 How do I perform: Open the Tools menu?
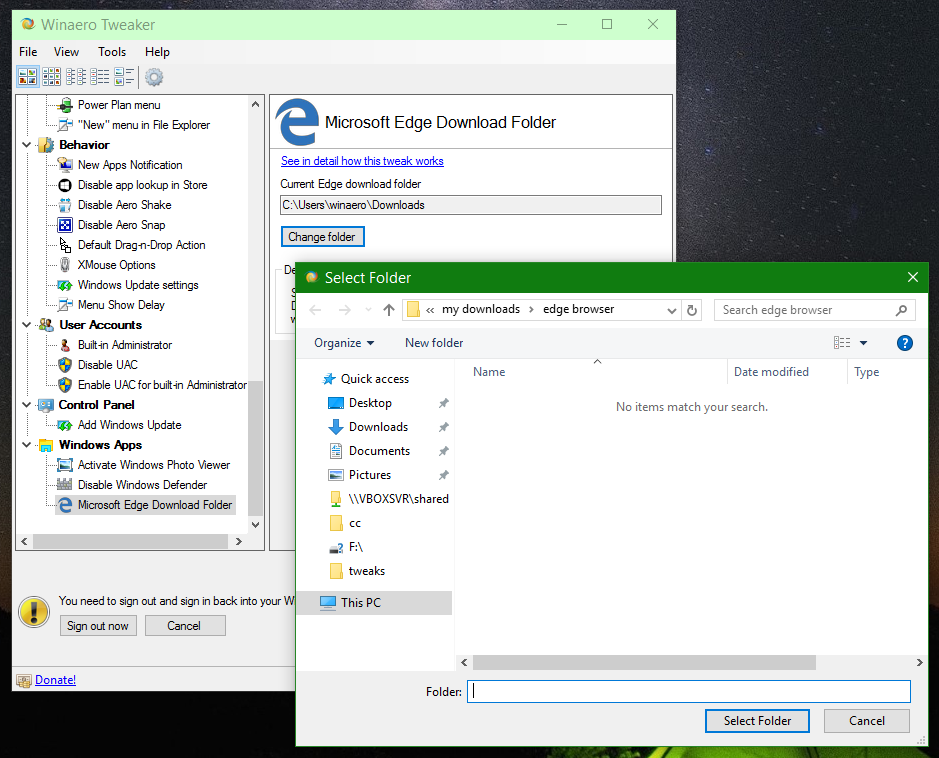coord(111,51)
